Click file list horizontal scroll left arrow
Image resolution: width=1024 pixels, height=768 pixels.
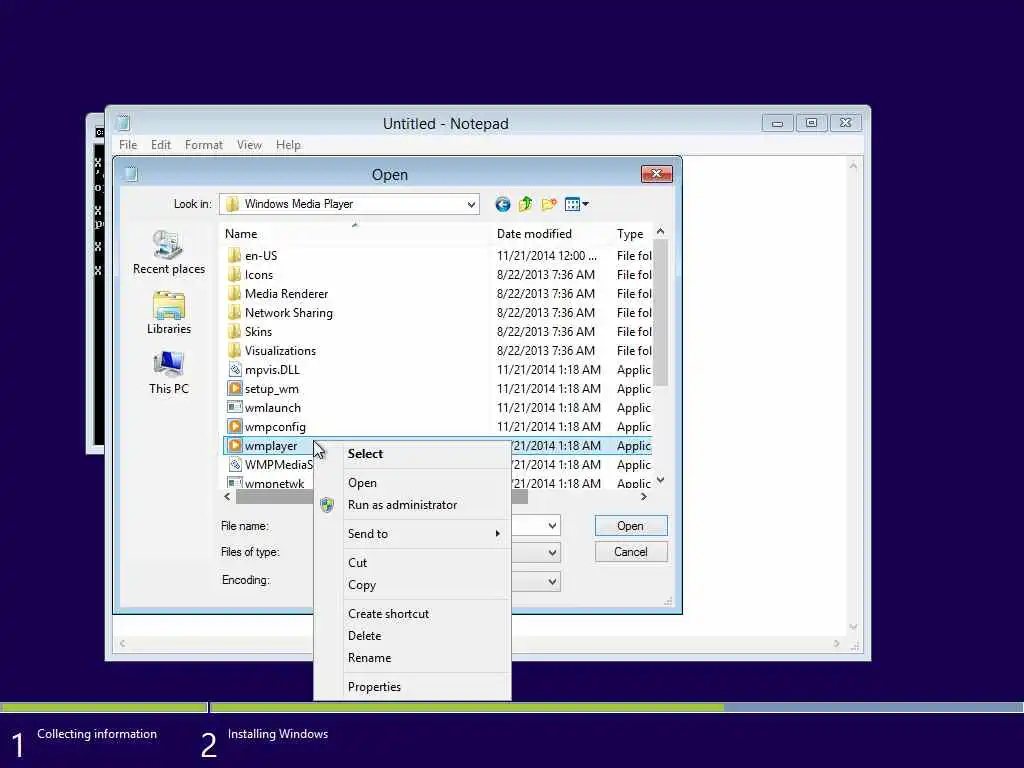[x=227, y=497]
